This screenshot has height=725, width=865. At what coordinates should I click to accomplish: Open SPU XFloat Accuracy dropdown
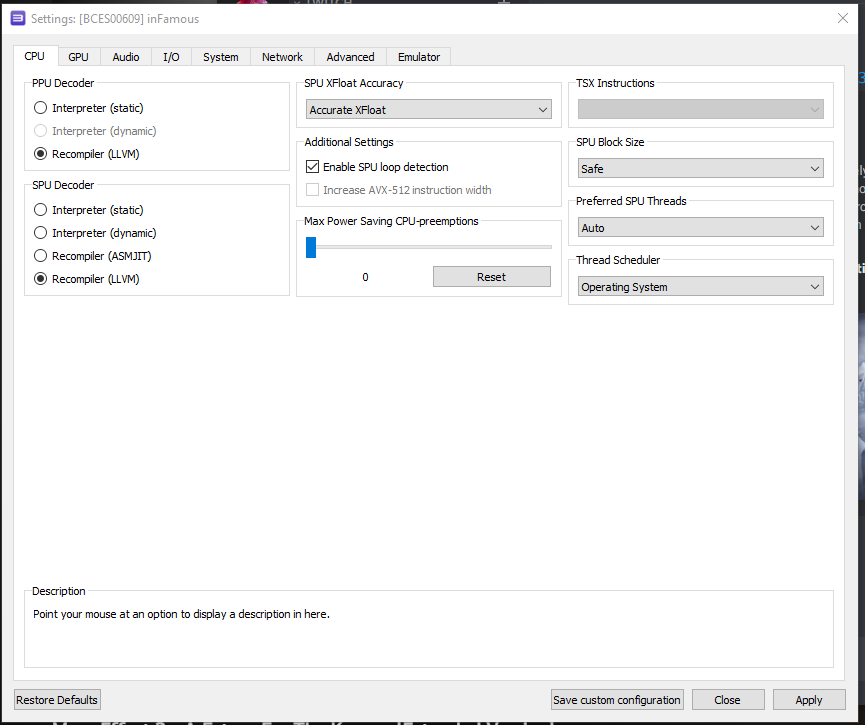point(429,110)
